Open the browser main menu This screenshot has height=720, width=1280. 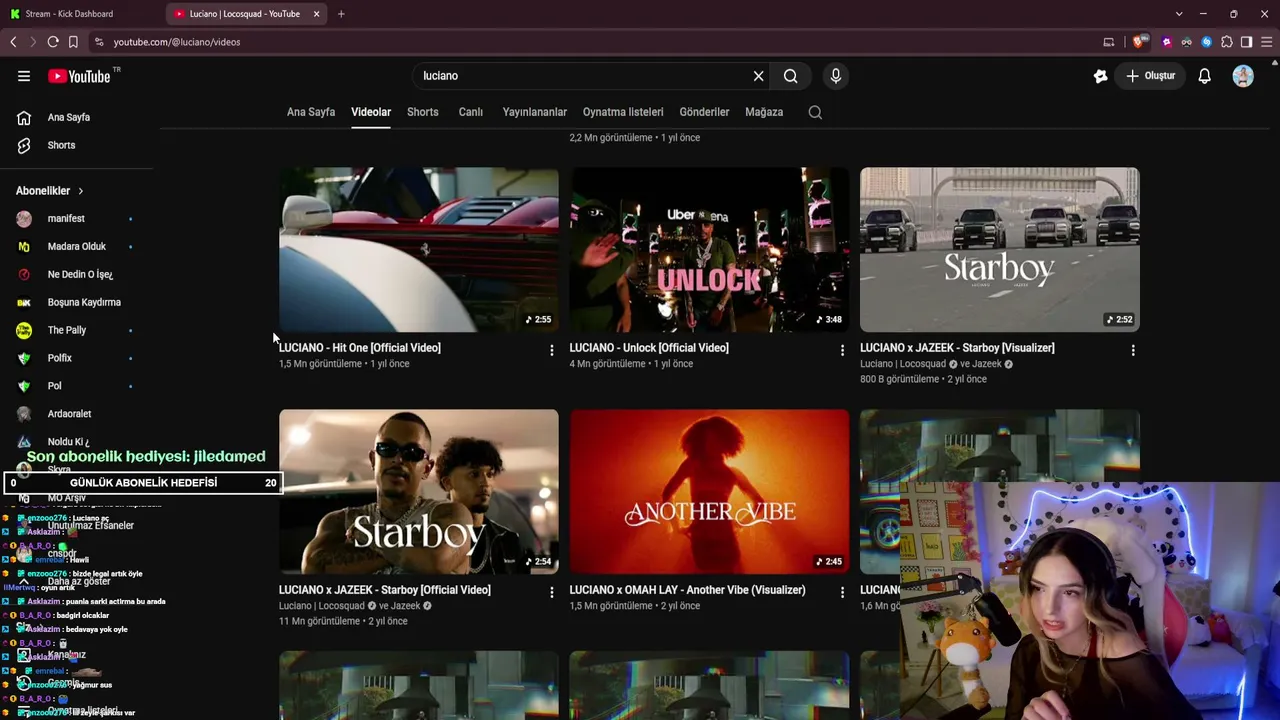(x=1267, y=42)
